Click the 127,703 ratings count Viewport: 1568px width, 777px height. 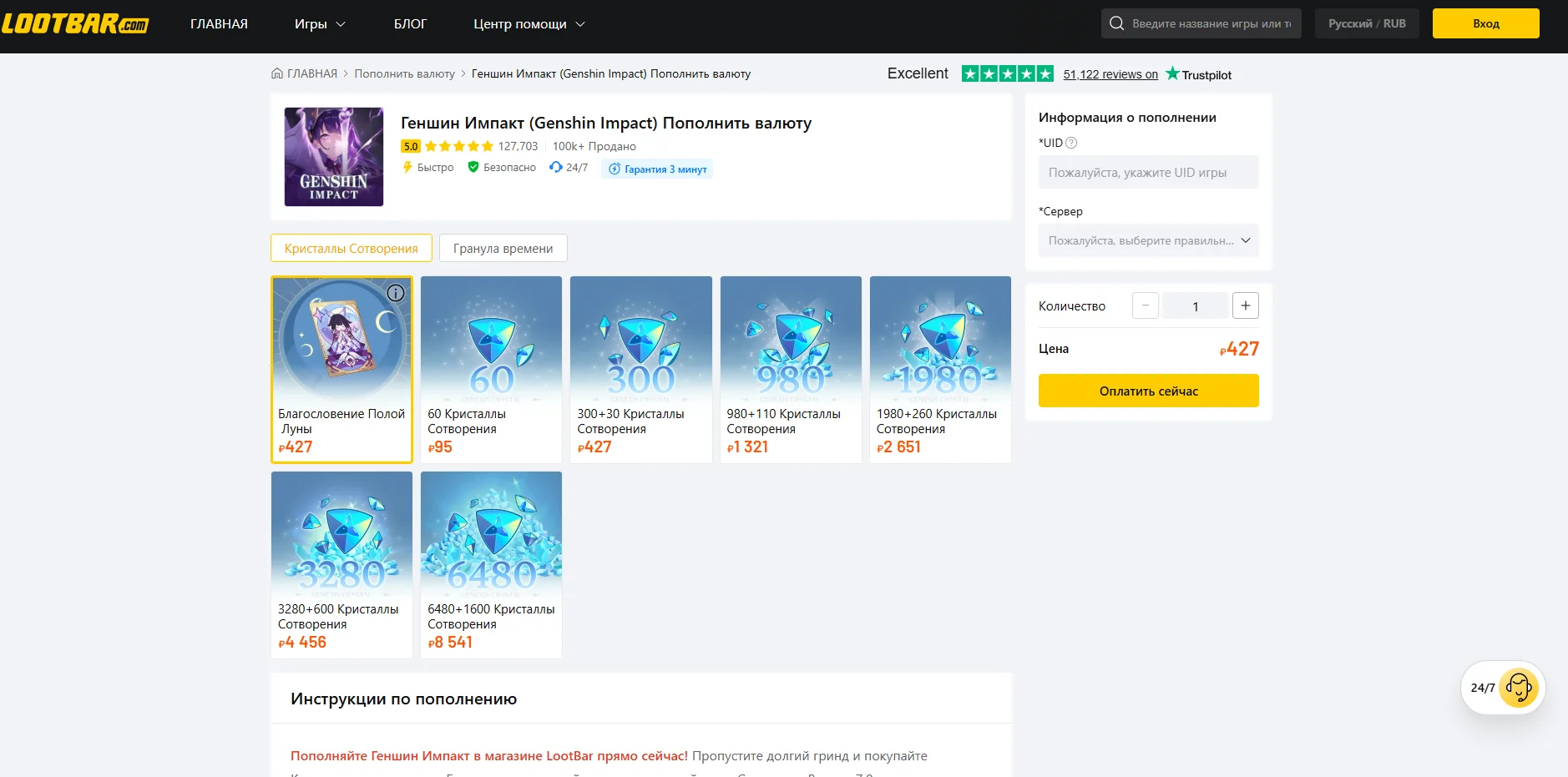[x=518, y=146]
